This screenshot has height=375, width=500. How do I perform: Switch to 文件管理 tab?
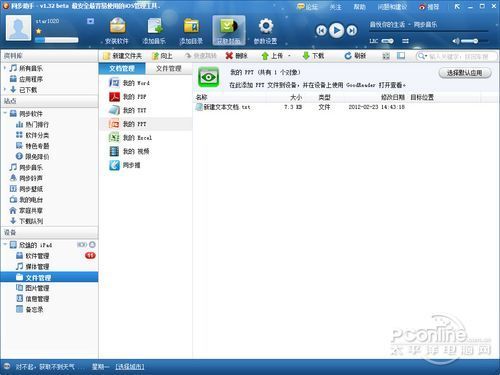click(x=169, y=68)
